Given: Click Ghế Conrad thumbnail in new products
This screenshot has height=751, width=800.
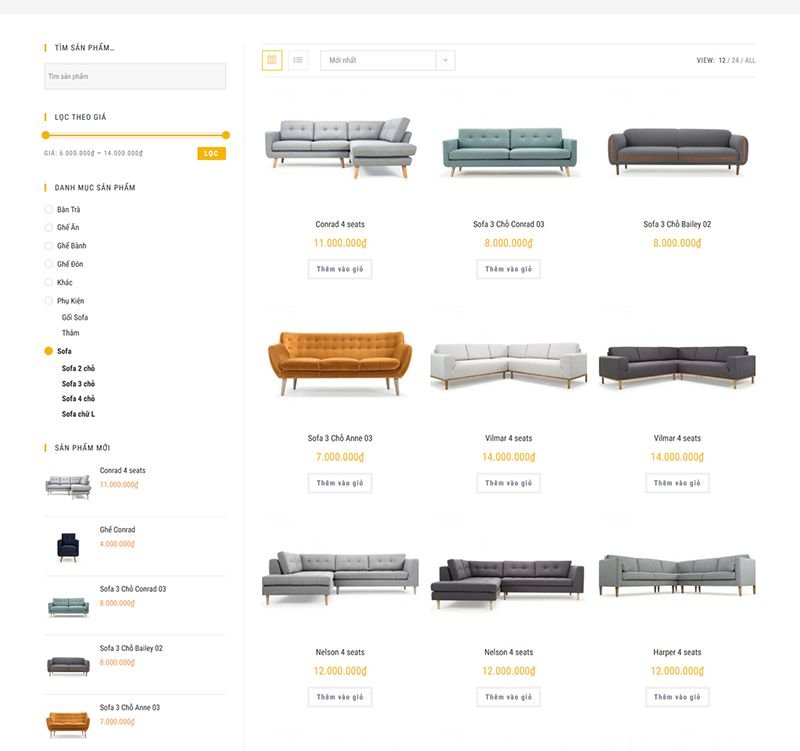Looking at the screenshot, I should point(67,545).
